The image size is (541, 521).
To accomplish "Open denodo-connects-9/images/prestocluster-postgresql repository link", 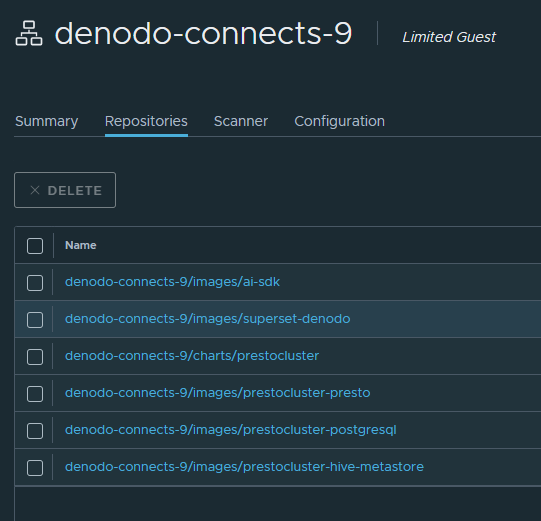I will (231, 430).
